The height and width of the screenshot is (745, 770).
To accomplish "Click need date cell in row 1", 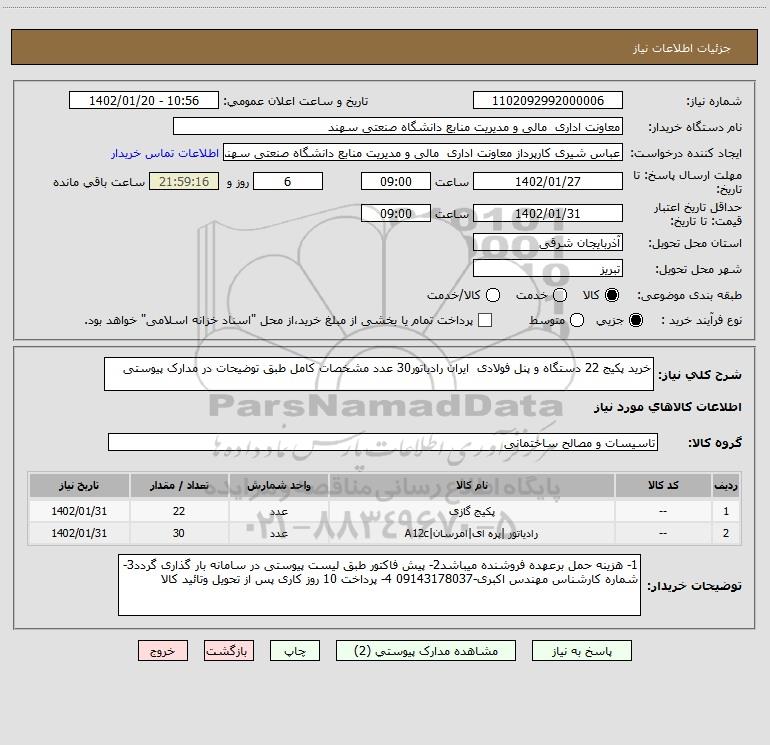I will click(x=79, y=511).
